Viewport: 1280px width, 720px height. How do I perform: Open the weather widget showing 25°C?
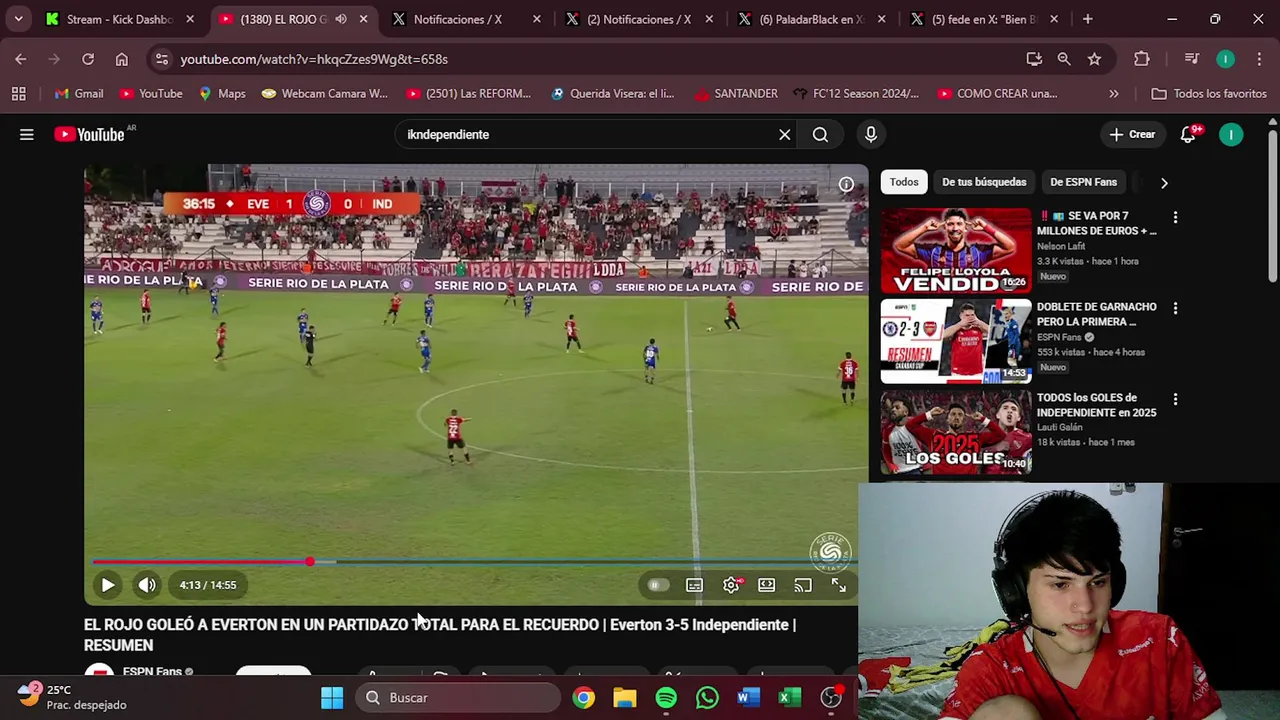pyautogui.click(x=74, y=697)
